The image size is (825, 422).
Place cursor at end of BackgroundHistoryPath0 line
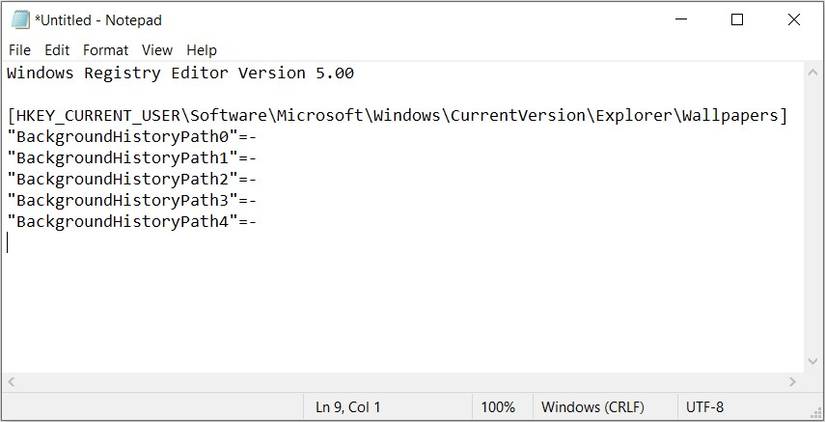coord(258,137)
